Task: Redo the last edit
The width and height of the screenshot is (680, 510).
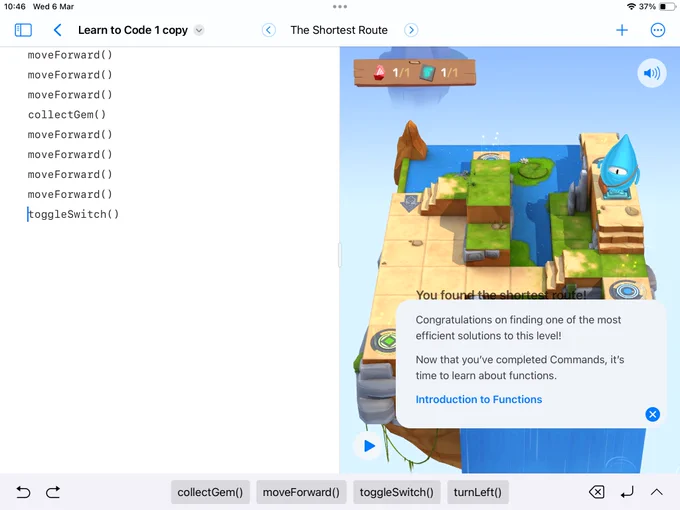Action: pos(53,492)
